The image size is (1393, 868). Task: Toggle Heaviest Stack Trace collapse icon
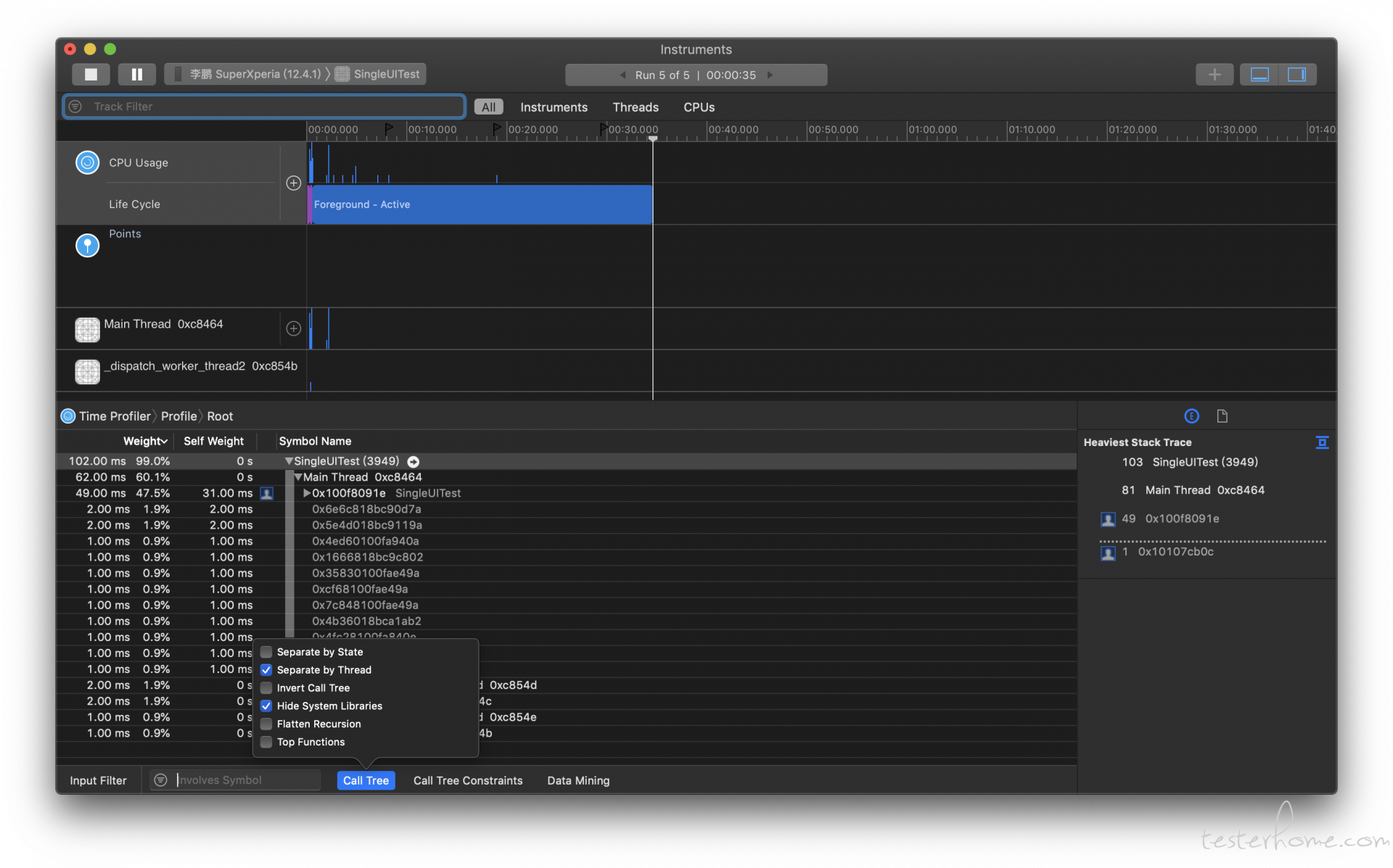tap(1322, 442)
